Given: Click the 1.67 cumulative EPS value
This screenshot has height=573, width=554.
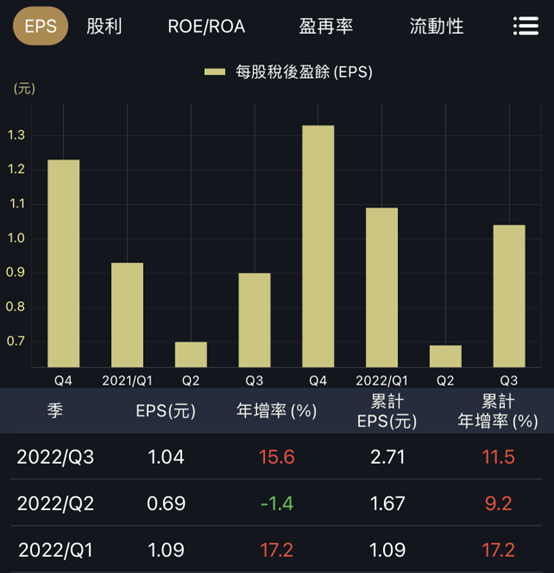Looking at the screenshot, I should 387,503.
